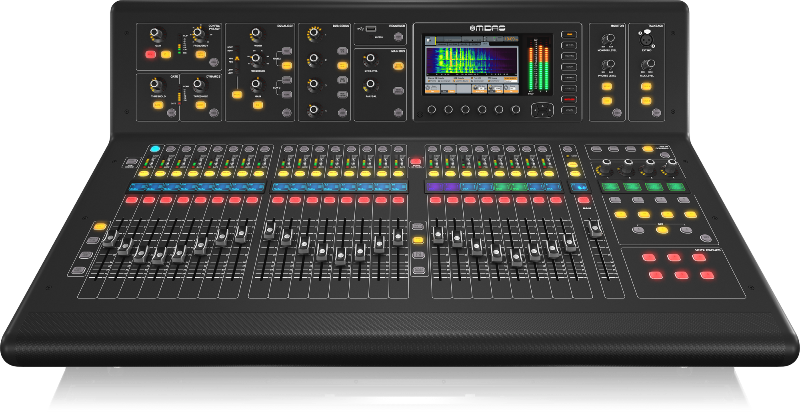Toggle the red 48V phantom power button
The width and height of the screenshot is (800, 412).
150,54
